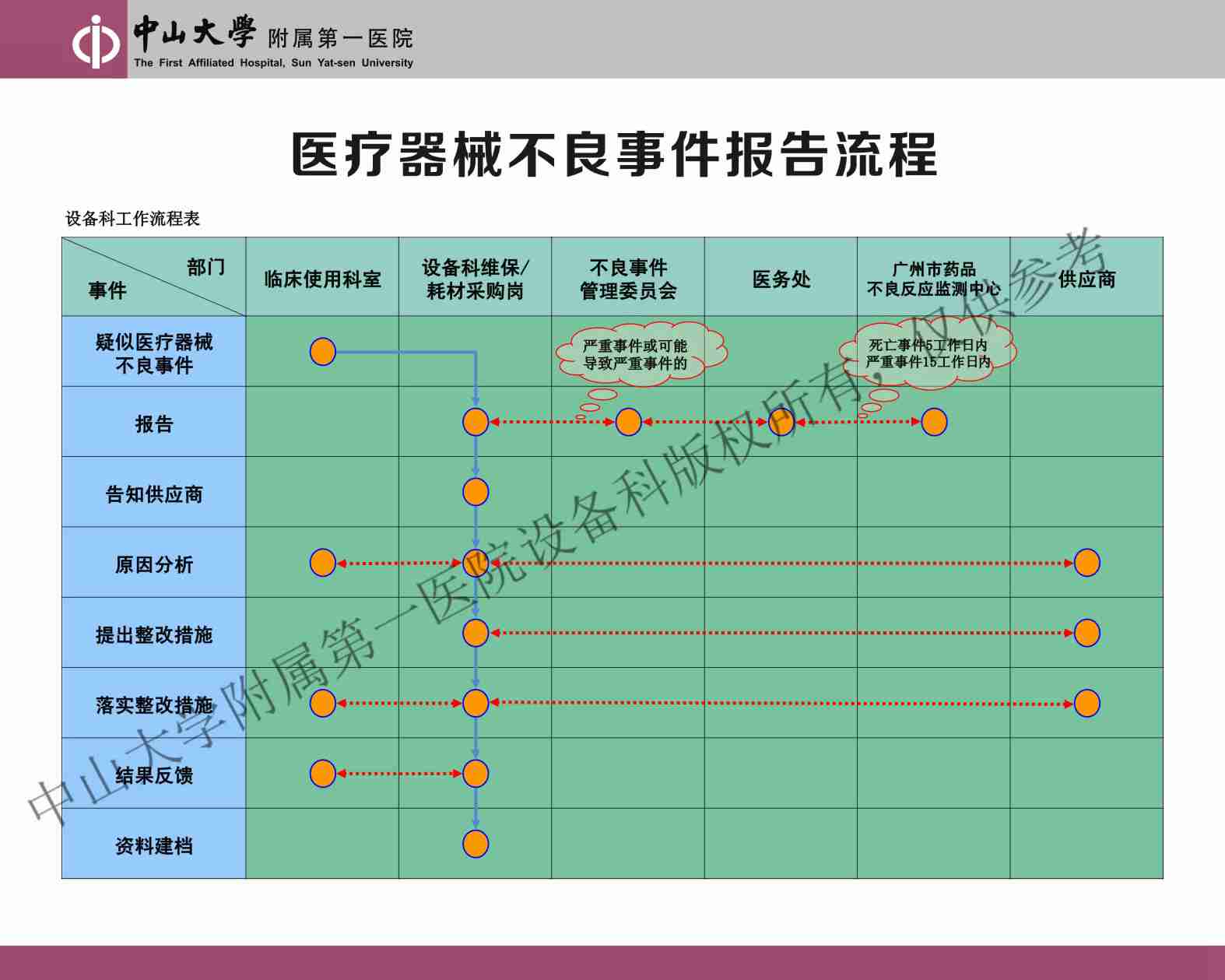This screenshot has height=980, width=1225.
Task: Click the 提出整改措施 node under 设备科维保 column
Action: pos(476,633)
